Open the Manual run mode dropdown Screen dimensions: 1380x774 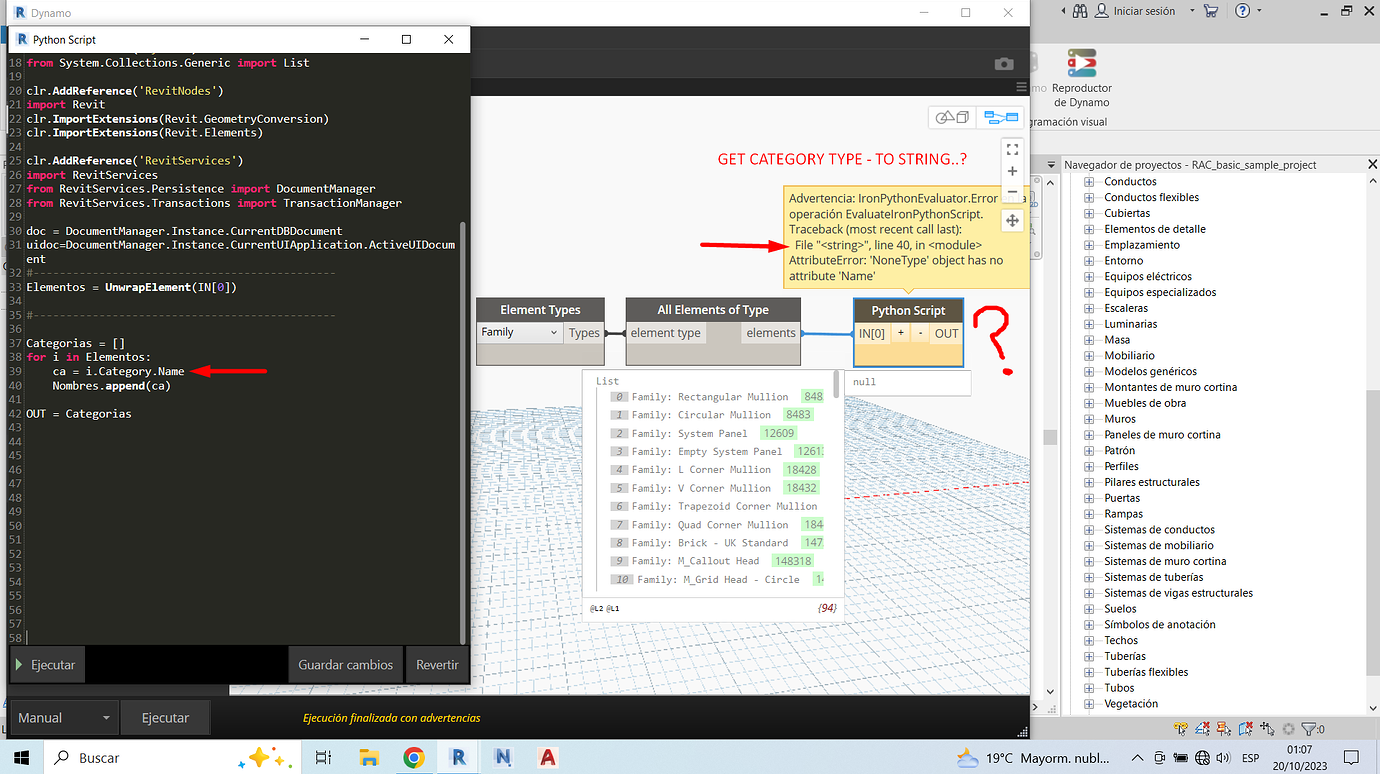[63, 717]
